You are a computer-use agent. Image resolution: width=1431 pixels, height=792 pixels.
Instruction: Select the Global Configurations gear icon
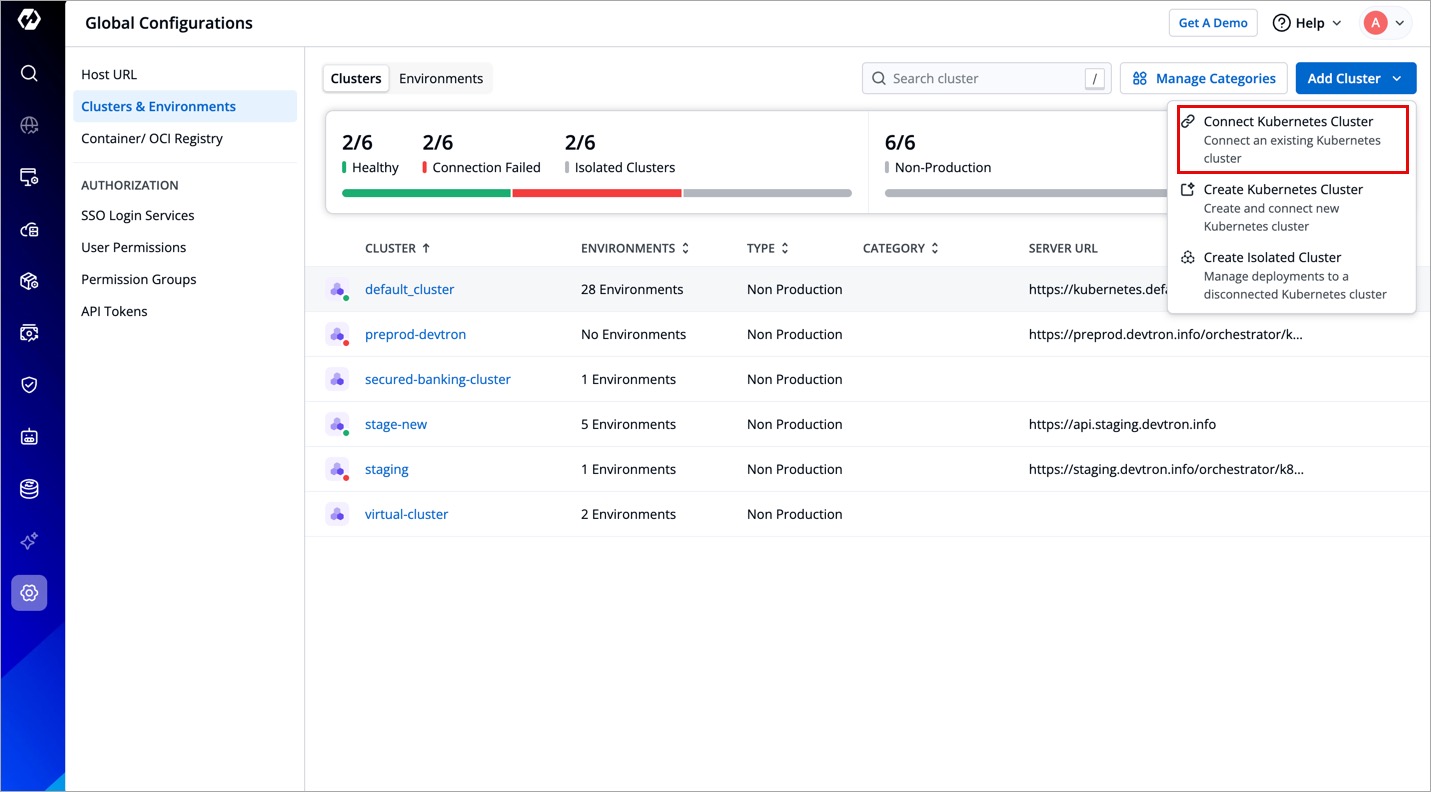coord(29,593)
